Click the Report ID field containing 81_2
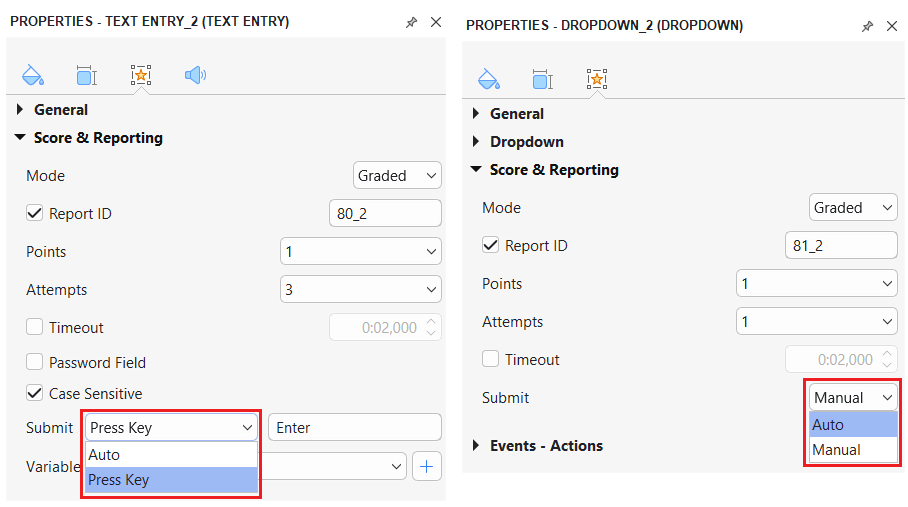908x507 pixels. pos(841,246)
